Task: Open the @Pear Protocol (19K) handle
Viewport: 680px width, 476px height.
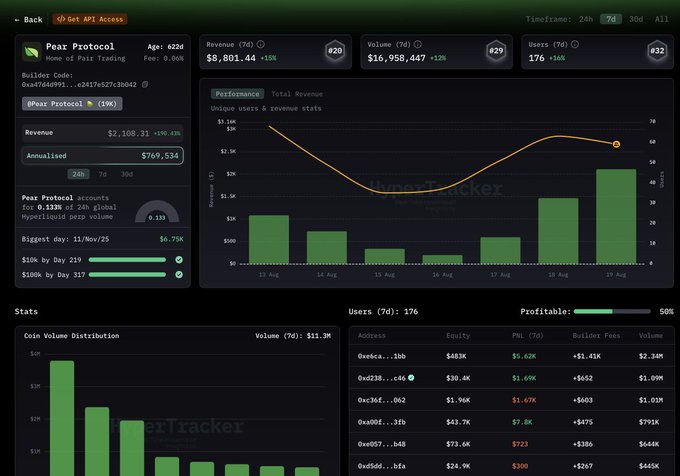Action: pyautogui.click(x=72, y=104)
